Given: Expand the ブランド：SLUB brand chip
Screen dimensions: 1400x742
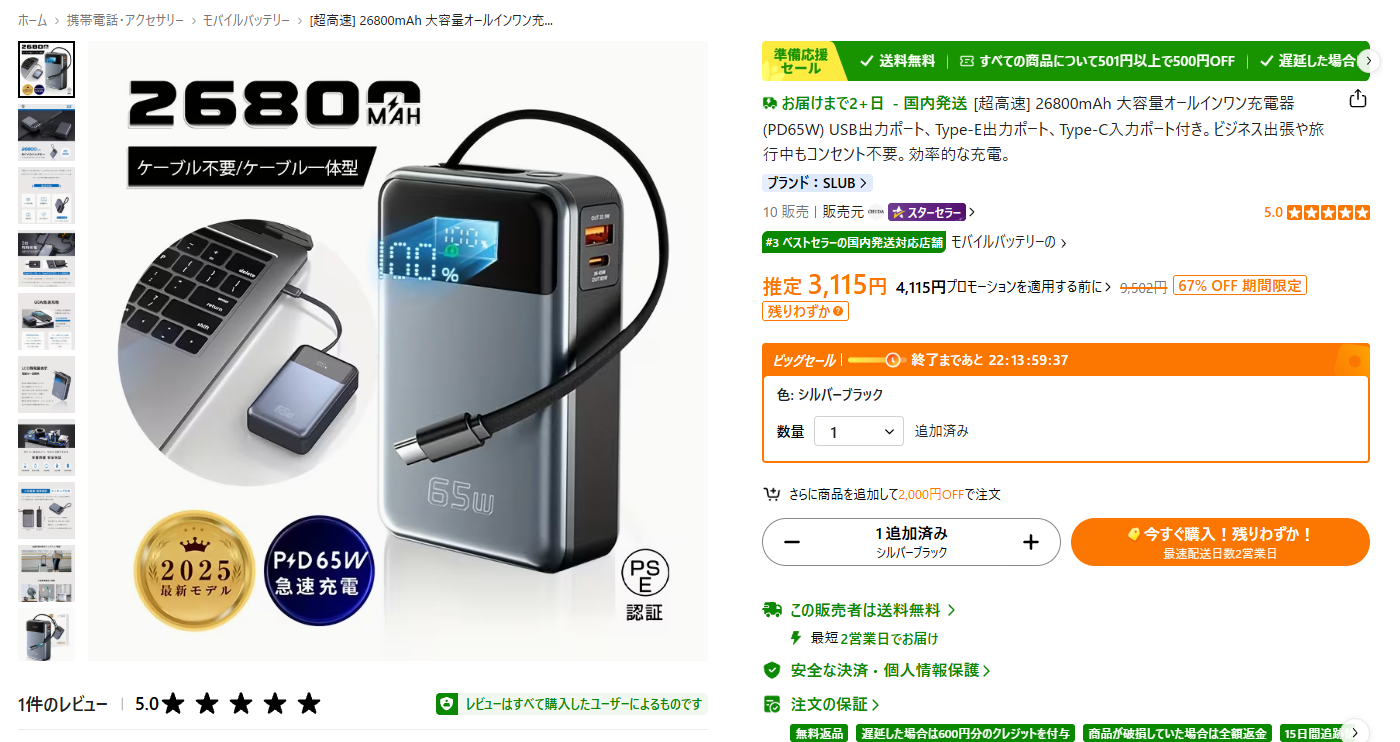Looking at the screenshot, I should [x=817, y=183].
